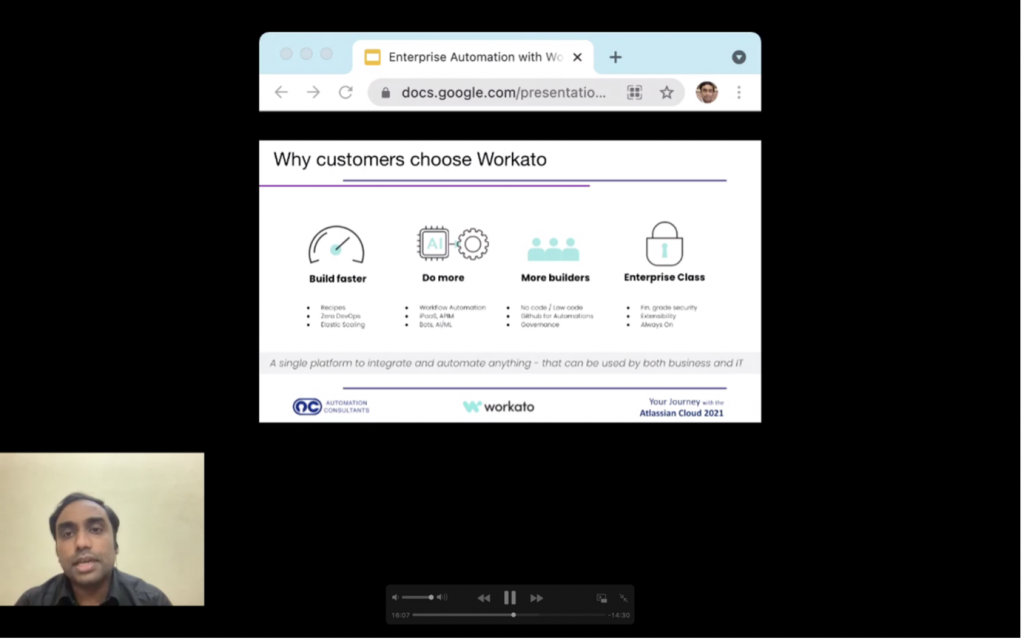Click the Workato logo on the slide
The width and height of the screenshot is (1024, 641).
tap(498, 407)
